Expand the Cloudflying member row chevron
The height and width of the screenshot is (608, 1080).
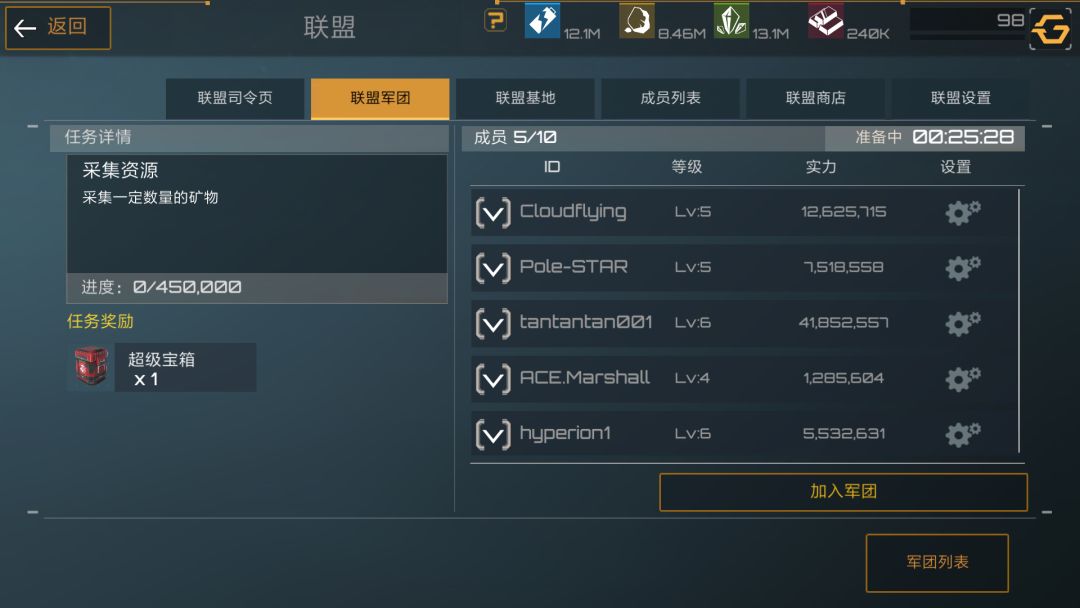pyautogui.click(x=492, y=212)
